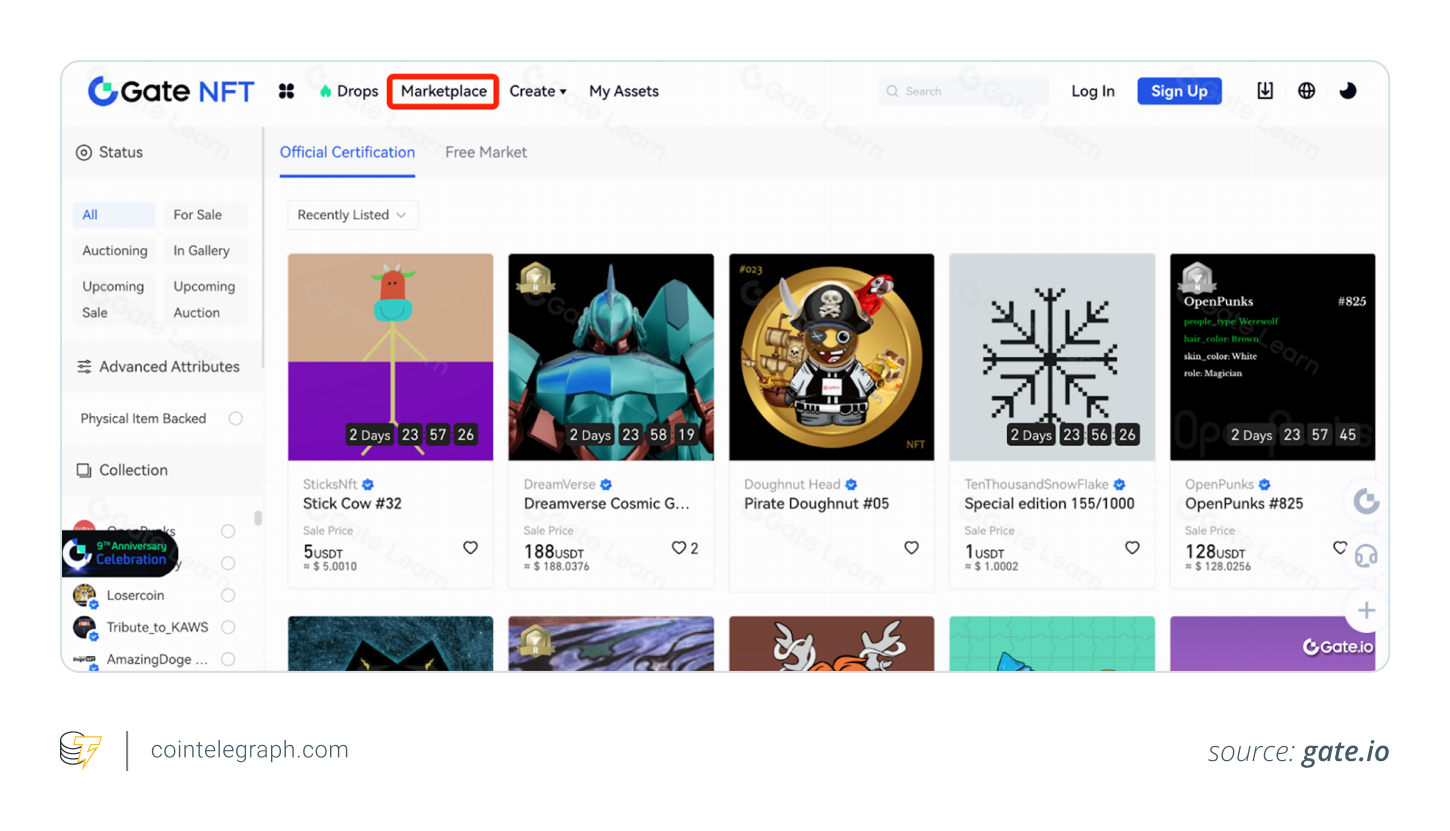Screen dimensions: 1450x831
Task: Switch to Official Certification tab
Action: 347,152
